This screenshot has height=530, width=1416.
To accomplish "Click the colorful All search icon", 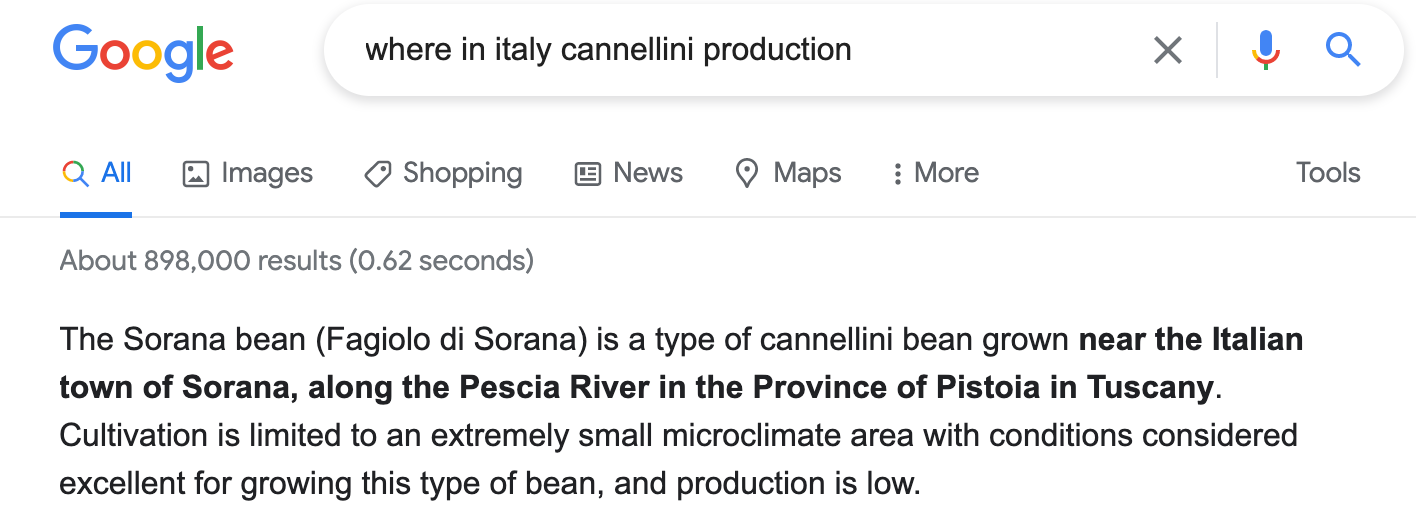I will point(75,173).
